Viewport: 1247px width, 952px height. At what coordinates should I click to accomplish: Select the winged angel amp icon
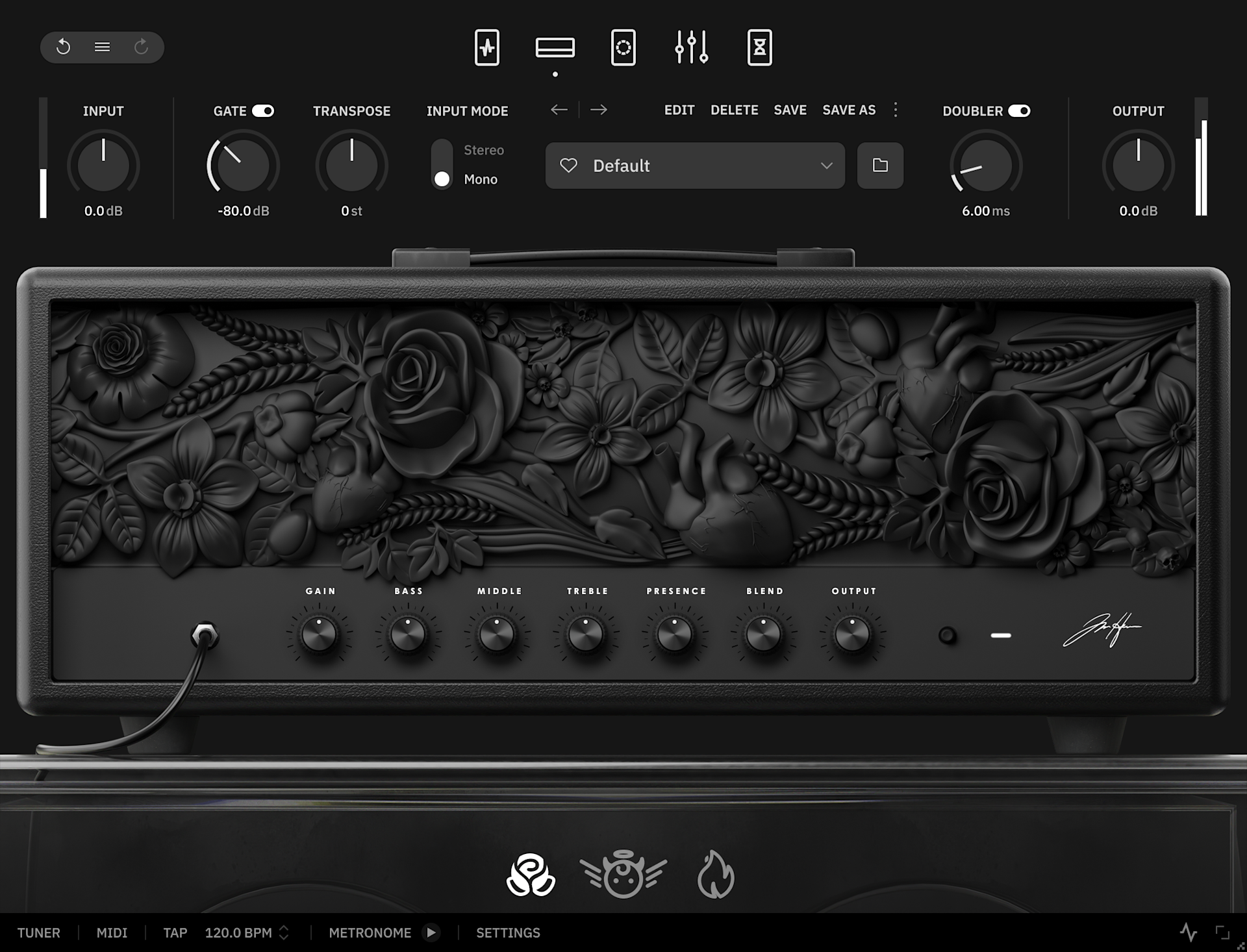click(x=623, y=874)
